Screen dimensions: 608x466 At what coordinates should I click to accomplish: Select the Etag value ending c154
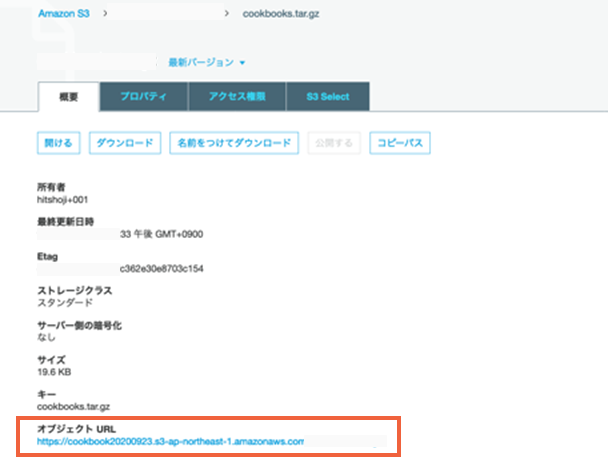(161, 269)
